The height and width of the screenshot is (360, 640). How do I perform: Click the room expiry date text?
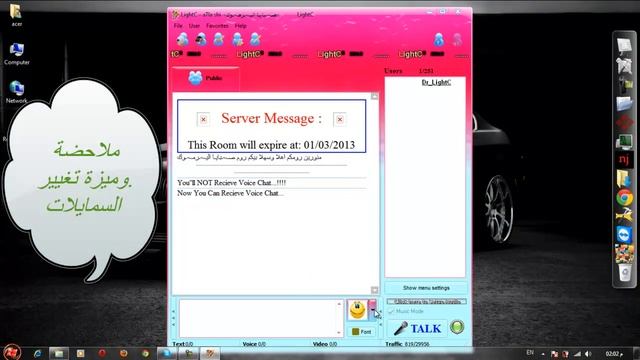coord(271,145)
